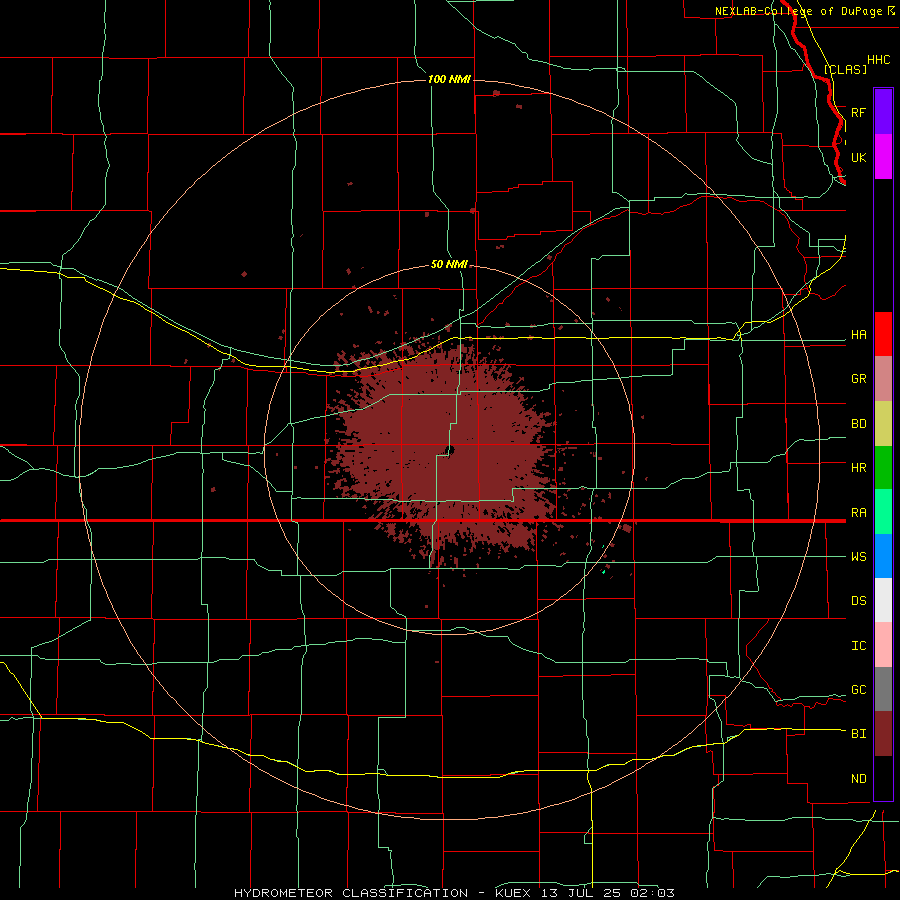Click the WS legend label

(859, 556)
